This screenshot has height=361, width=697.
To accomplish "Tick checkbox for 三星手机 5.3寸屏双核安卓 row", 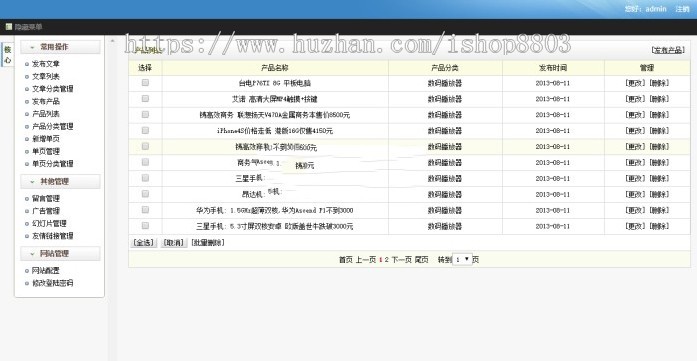I will [145, 225].
